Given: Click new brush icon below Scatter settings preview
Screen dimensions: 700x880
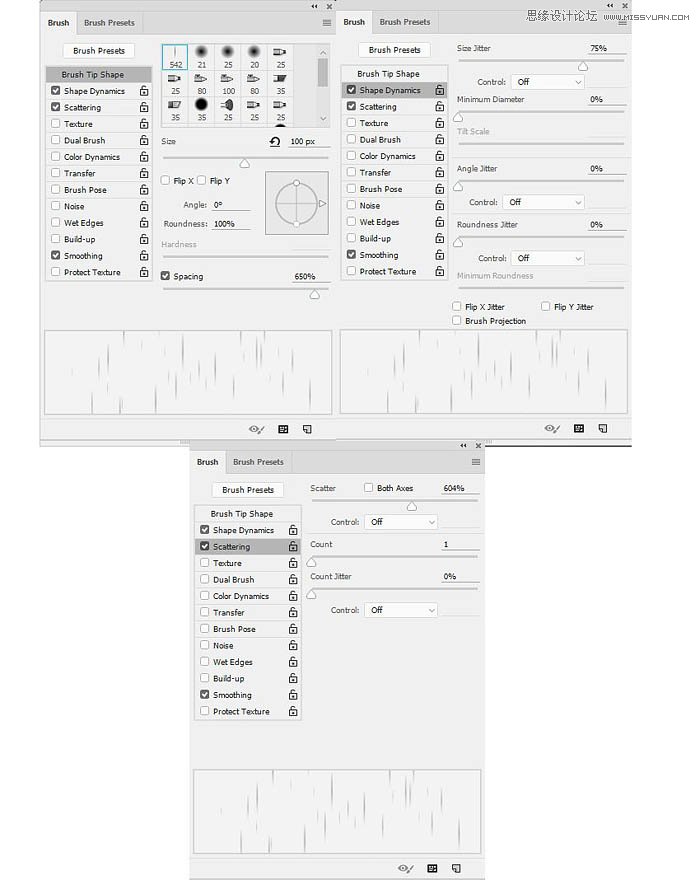Looking at the screenshot, I should click(x=455, y=869).
